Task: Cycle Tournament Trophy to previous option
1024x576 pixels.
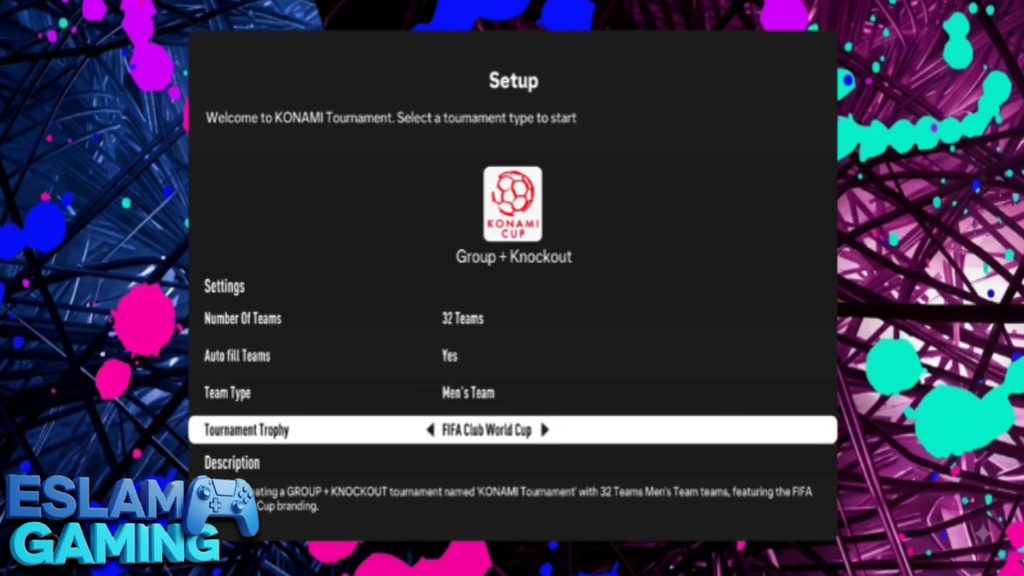Action: [430, 430]
